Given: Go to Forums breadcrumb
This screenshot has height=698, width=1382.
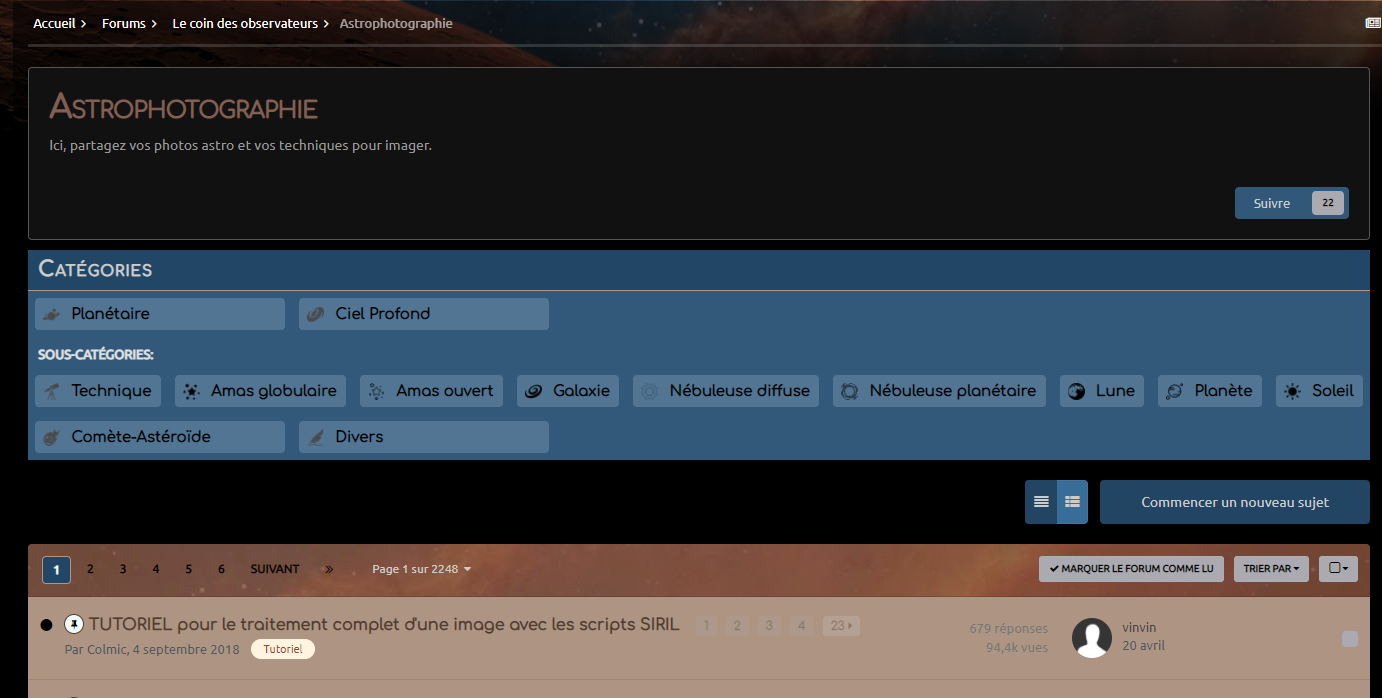Looking at the screenshot, I should [124, 23].
